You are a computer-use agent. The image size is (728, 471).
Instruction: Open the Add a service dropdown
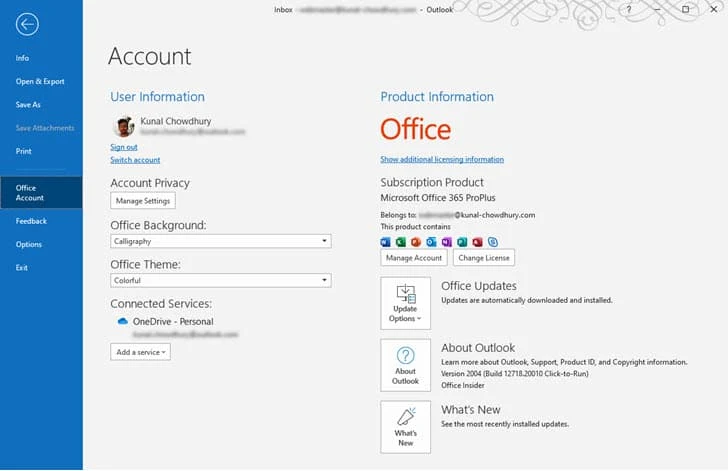coord(141,352)
